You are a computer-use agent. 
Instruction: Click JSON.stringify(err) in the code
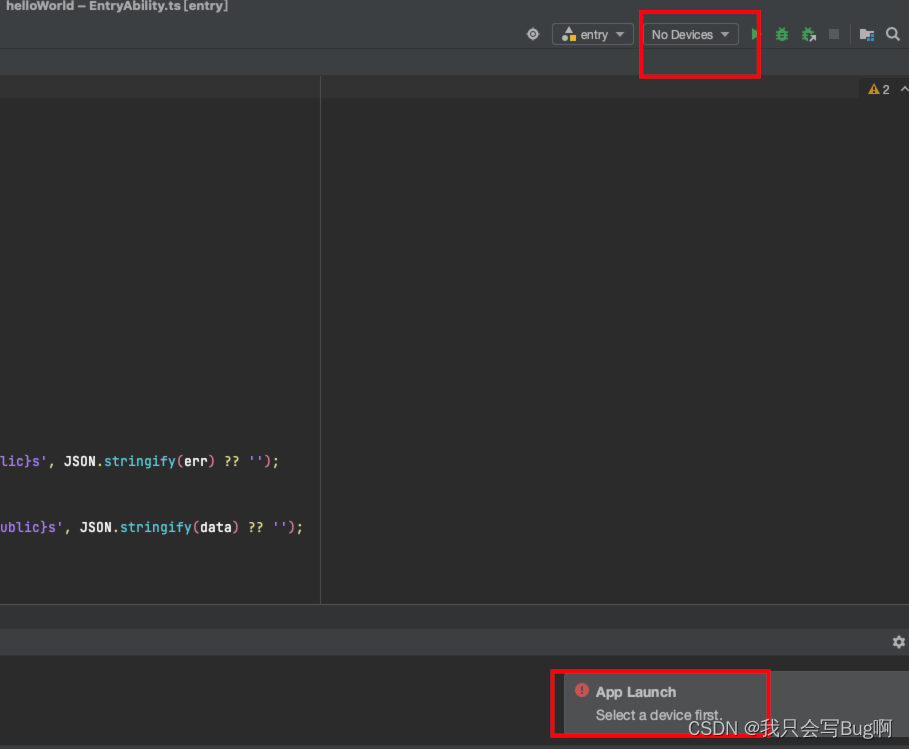[139, 461]
